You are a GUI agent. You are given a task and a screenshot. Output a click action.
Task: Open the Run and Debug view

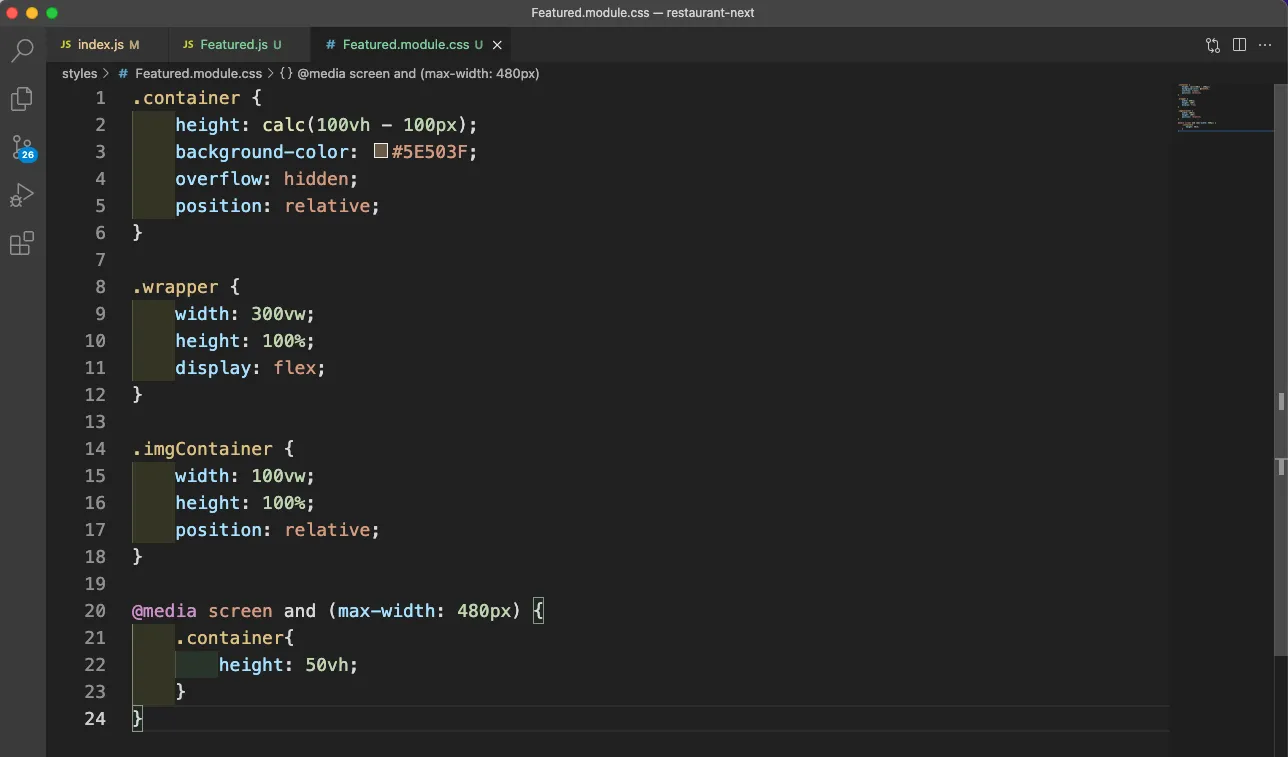(22, 196)
